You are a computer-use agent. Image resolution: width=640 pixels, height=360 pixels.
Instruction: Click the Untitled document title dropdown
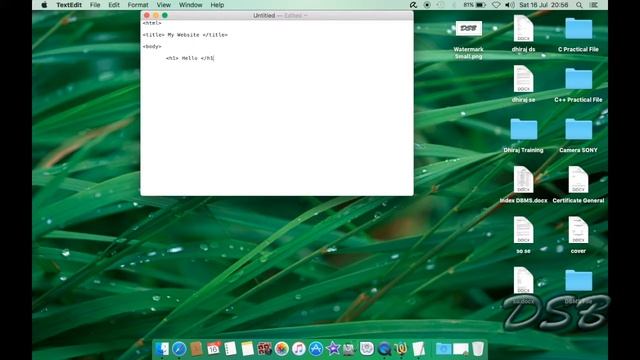pyautogui.click(x=280, y=16)
